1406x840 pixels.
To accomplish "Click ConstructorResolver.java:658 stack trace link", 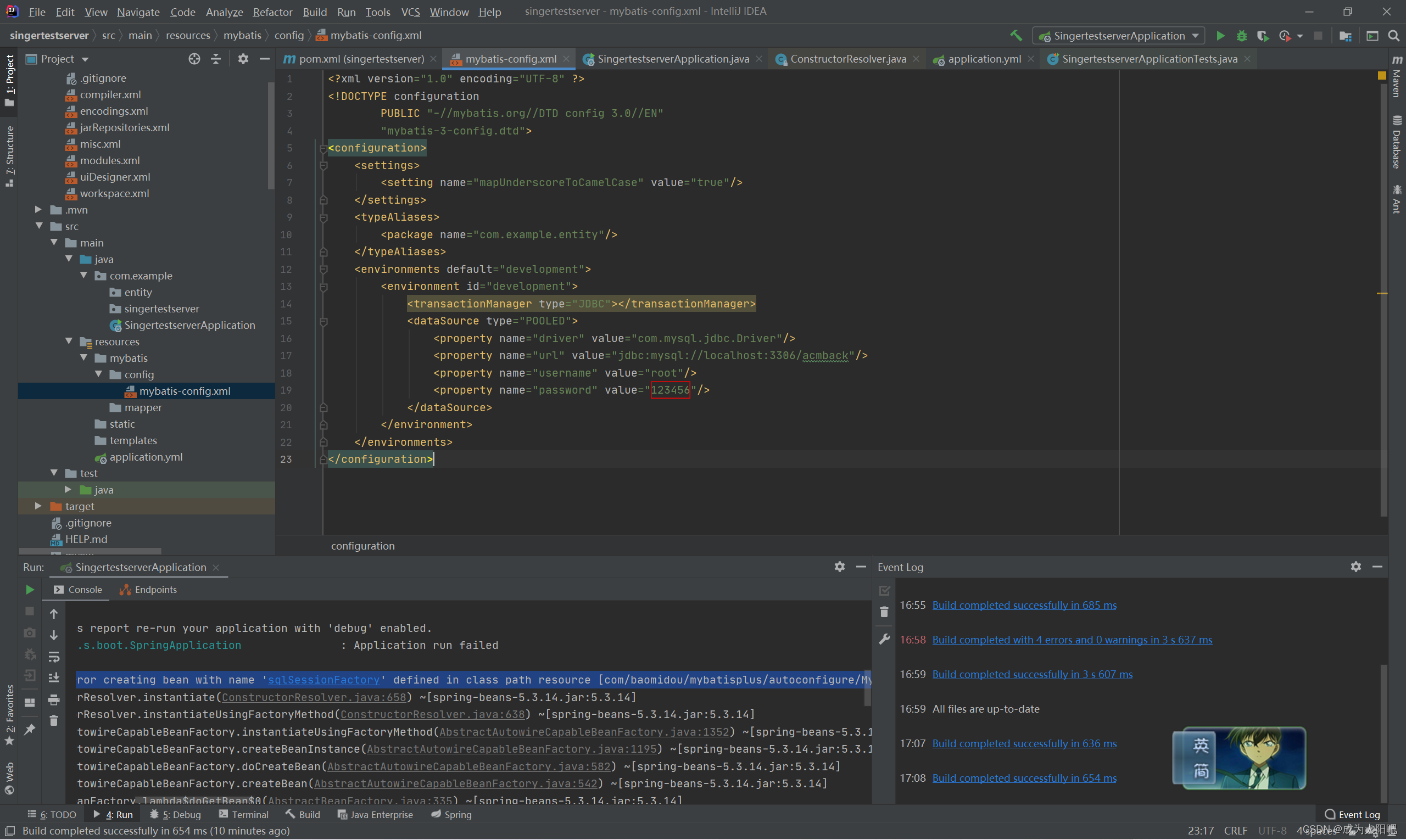I will [314, 697].
